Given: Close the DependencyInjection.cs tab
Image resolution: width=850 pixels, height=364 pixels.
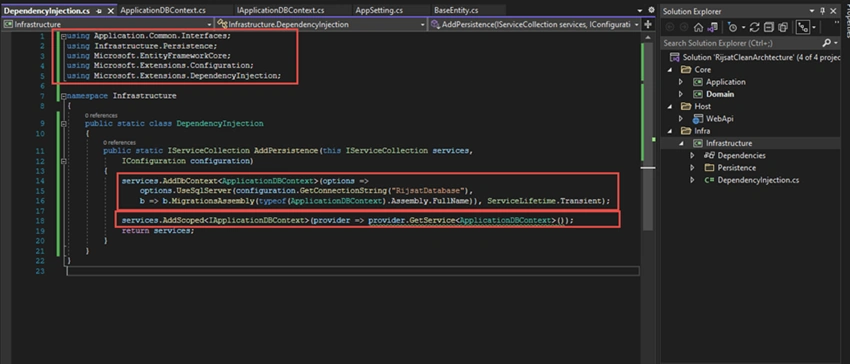Looking at the screenshot, I should (x=111, y=11).
